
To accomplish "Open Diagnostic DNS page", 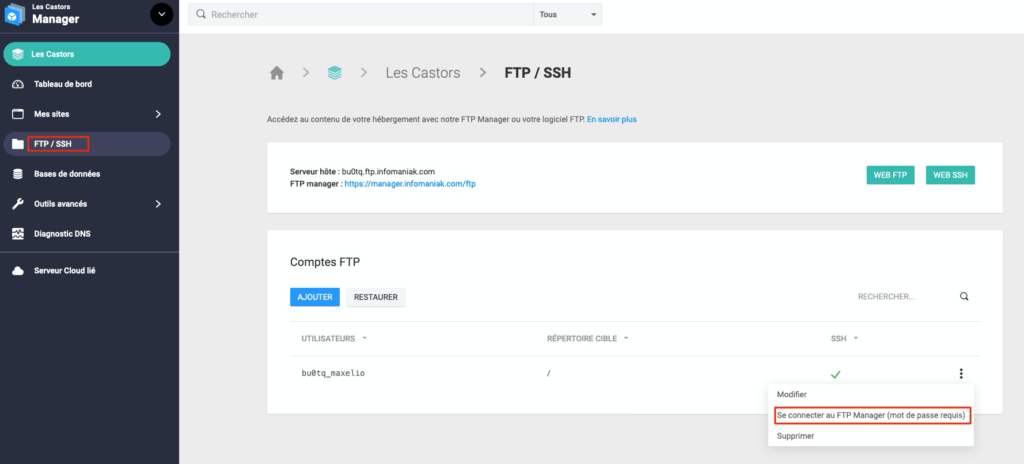I will 87,233.
